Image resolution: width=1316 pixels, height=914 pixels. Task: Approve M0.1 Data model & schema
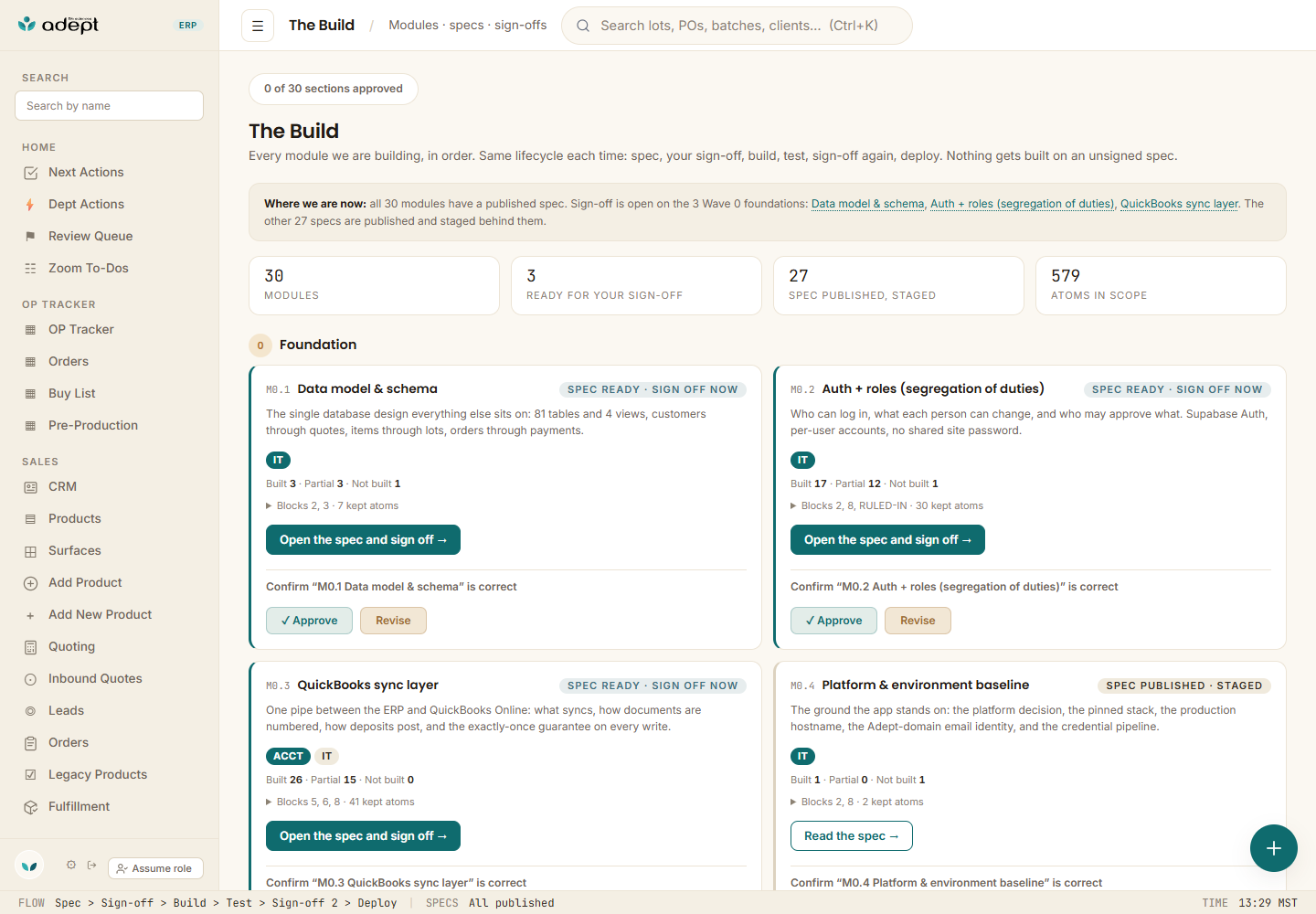tap(309, 621)
